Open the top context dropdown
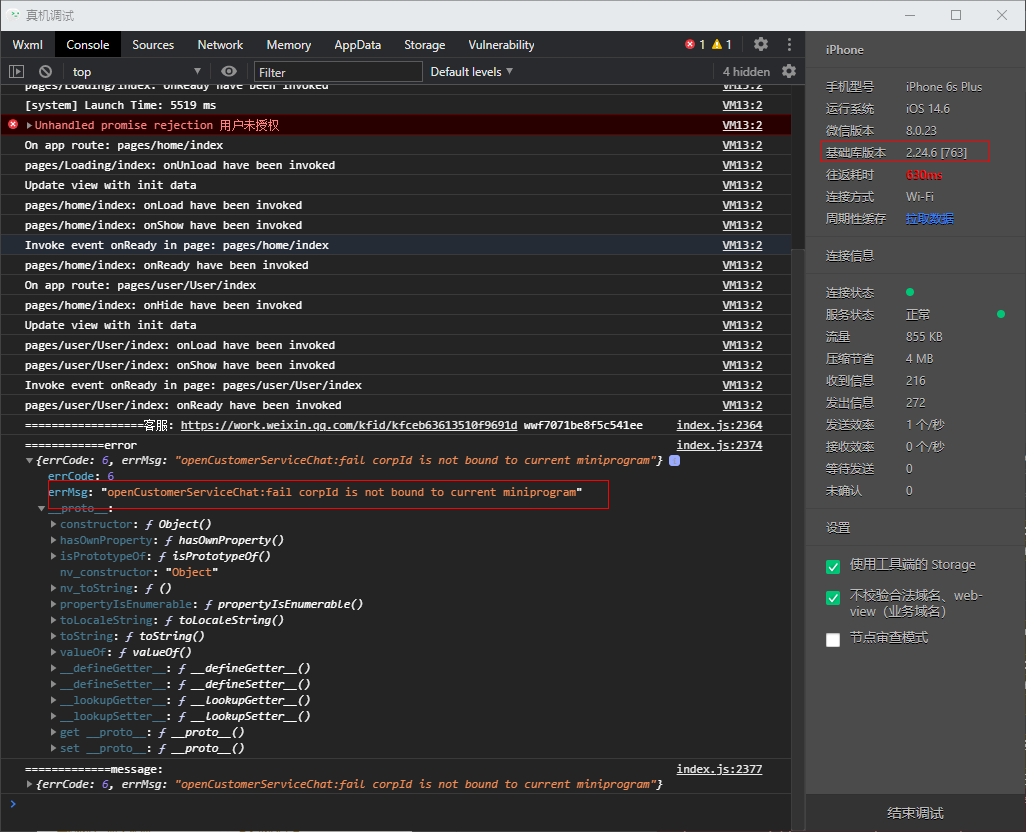The width and height of the screenshot is (1026, 832). coord(136,71)
